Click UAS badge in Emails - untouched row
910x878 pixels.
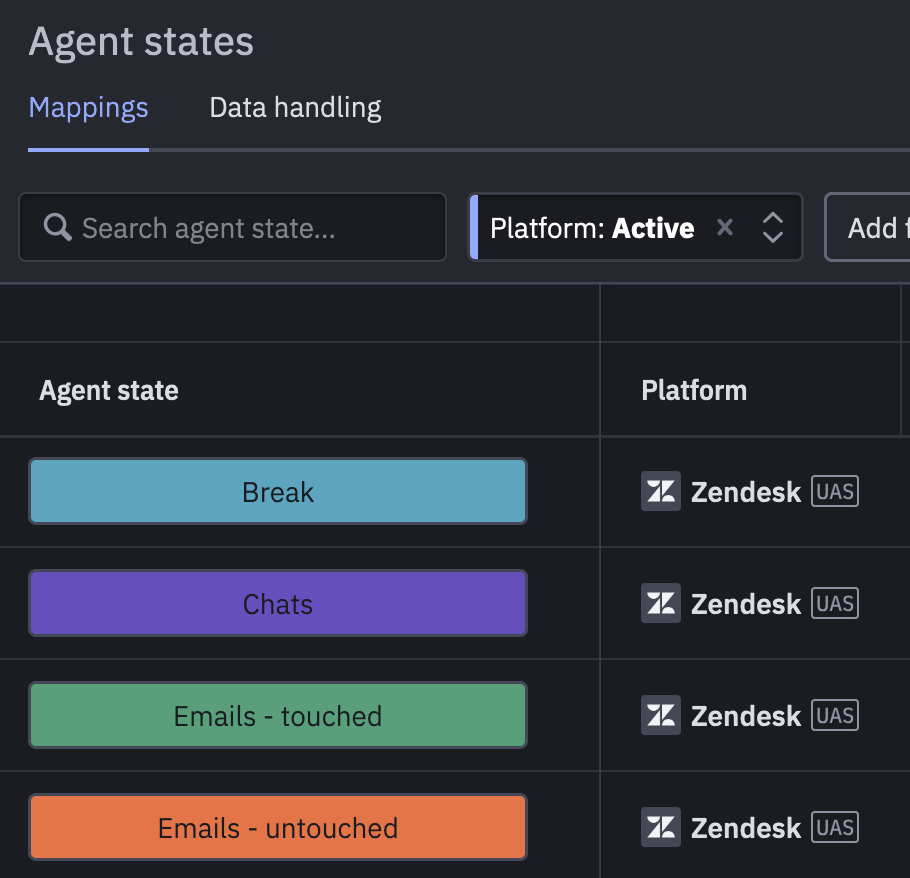835,828
